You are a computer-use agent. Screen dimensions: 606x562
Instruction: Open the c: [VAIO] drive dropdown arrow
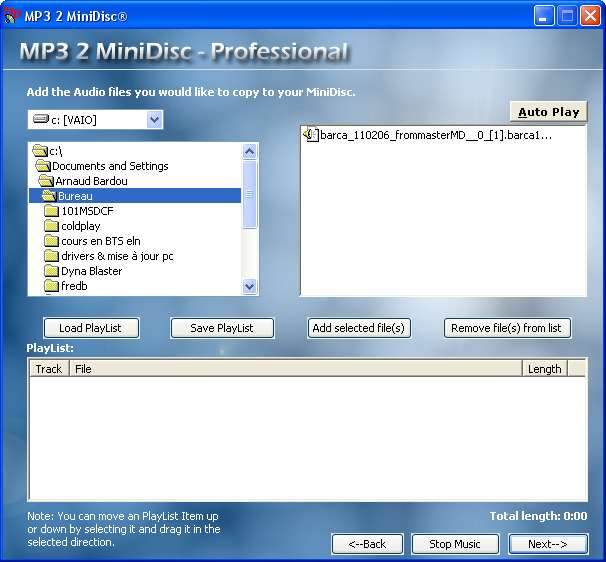click(155, 120)
